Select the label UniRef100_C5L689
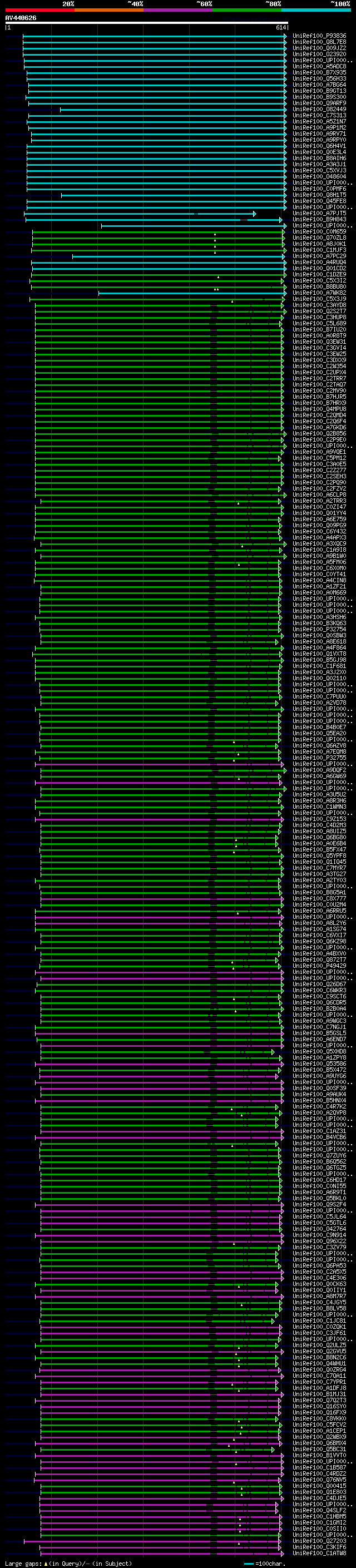This screenshot has height=1568, width=356. click(319, 323)
